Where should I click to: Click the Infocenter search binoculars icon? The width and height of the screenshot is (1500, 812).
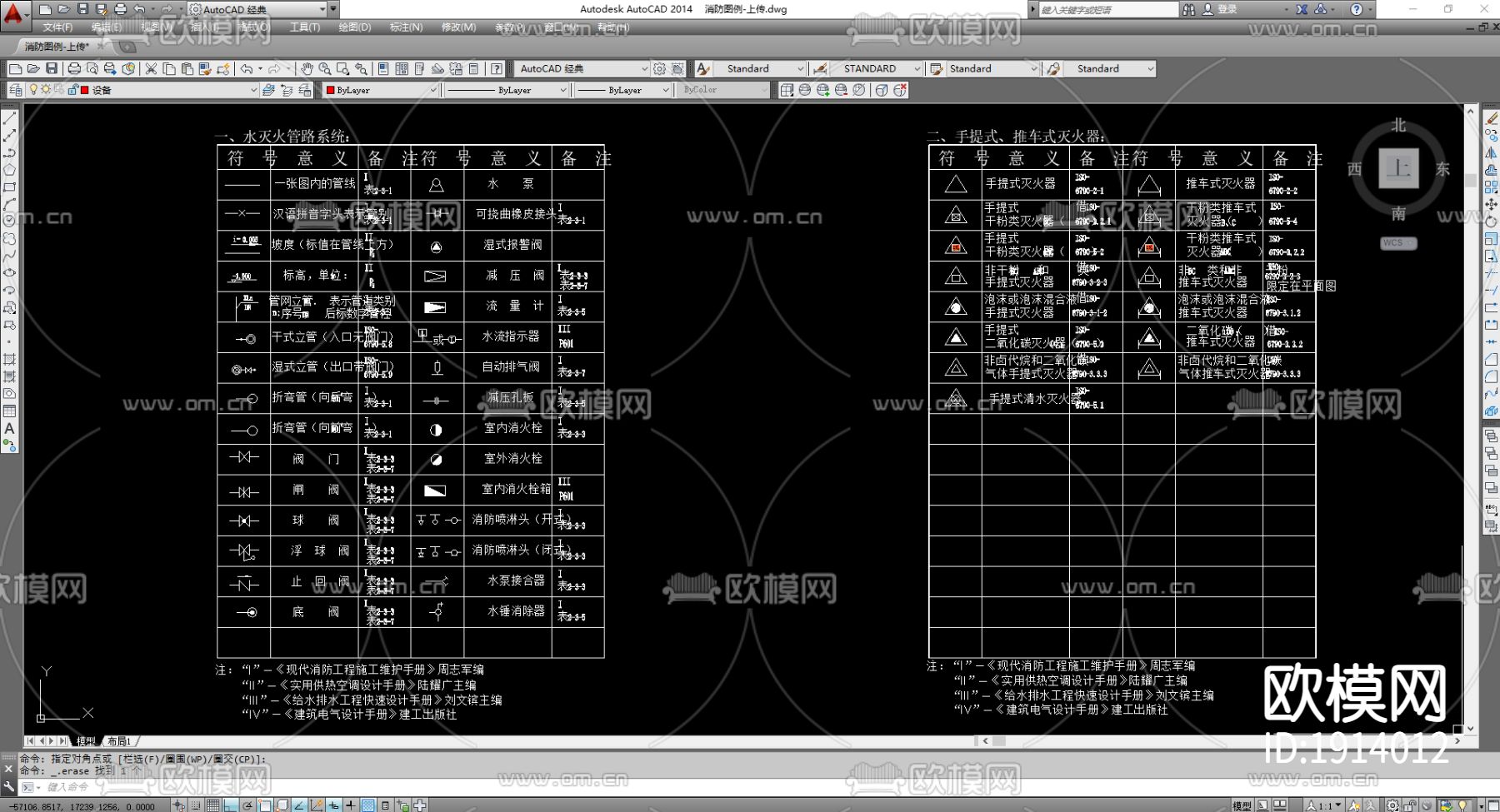coord(1188,9)
